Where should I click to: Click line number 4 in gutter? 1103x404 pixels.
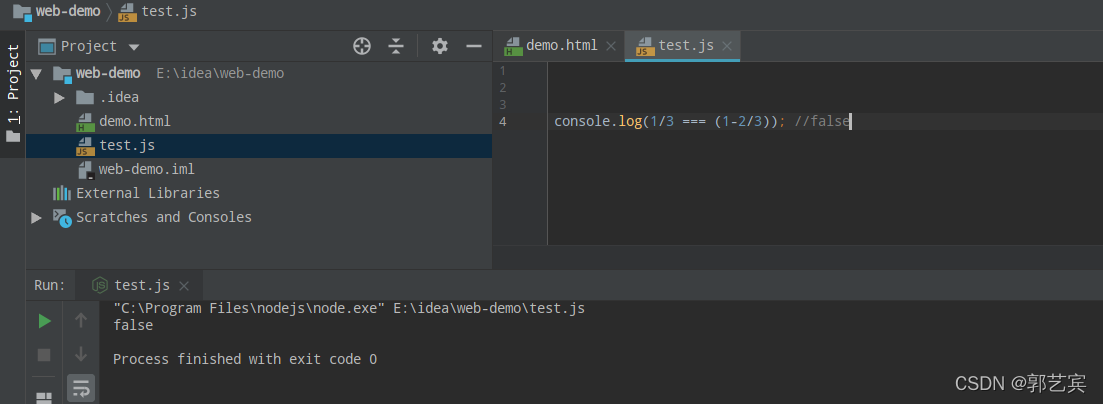pos(503,121)
